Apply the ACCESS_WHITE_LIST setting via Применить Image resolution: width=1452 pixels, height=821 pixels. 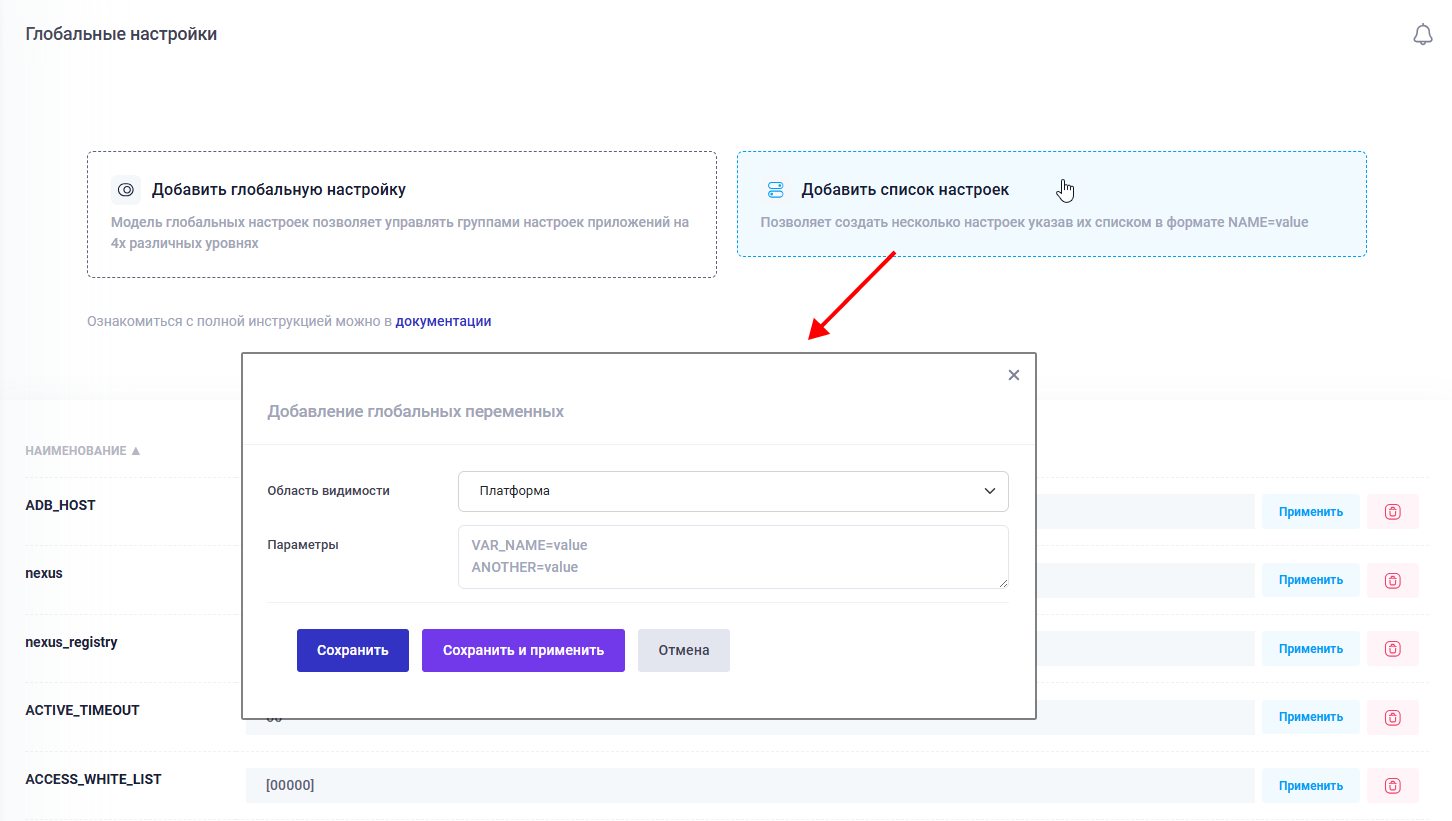[x=1310, y=785]
